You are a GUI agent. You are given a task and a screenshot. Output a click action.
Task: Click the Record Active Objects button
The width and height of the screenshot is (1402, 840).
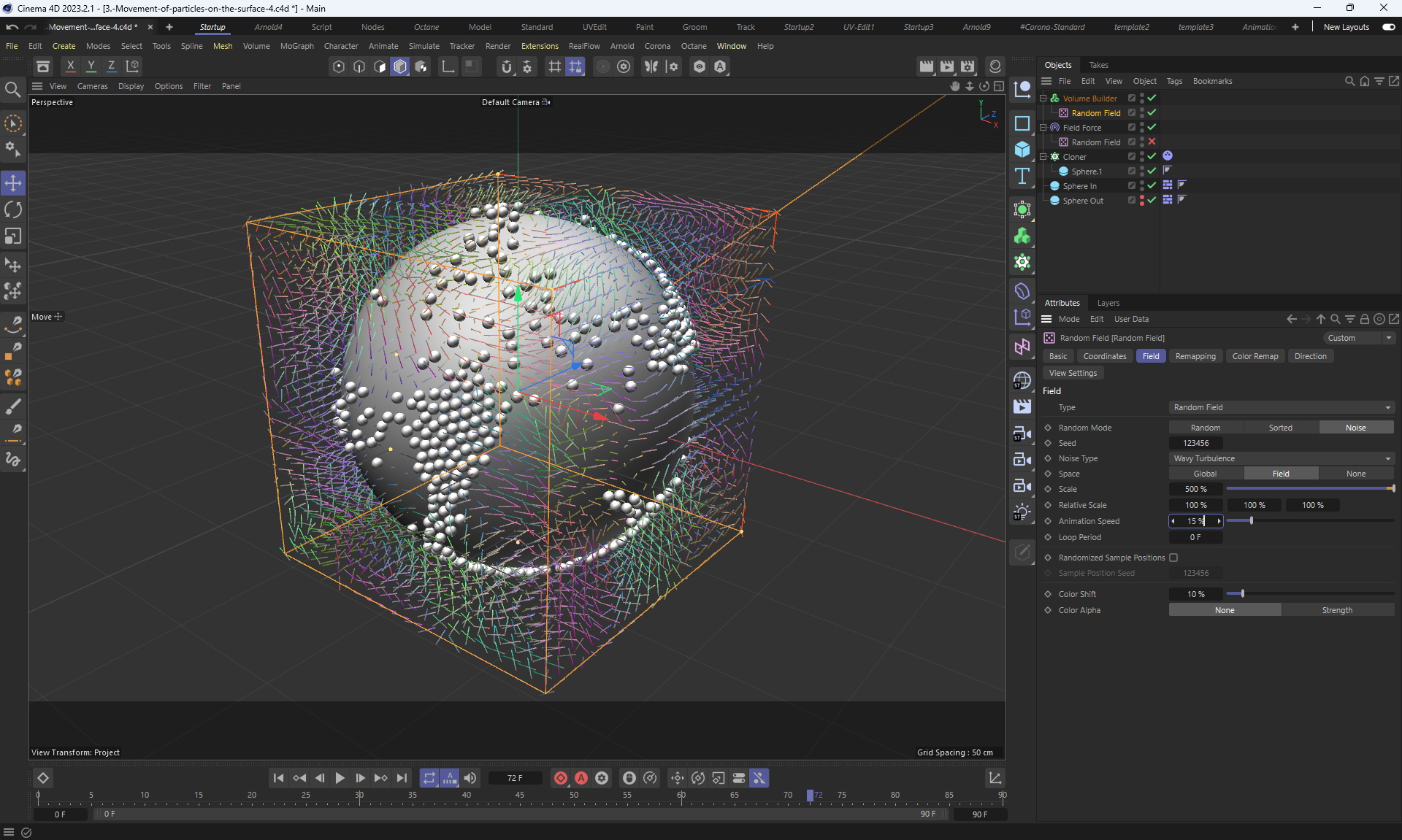[561, 778]
